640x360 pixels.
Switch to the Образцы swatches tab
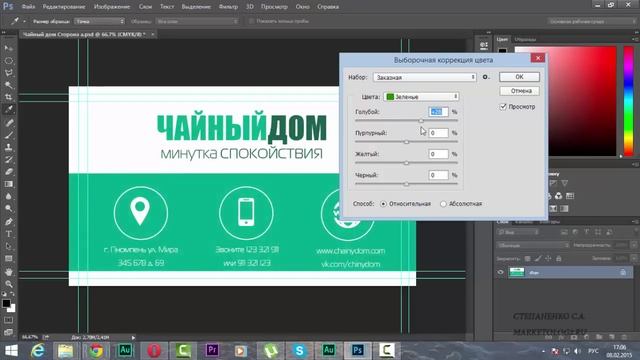(x=525, y=40)
